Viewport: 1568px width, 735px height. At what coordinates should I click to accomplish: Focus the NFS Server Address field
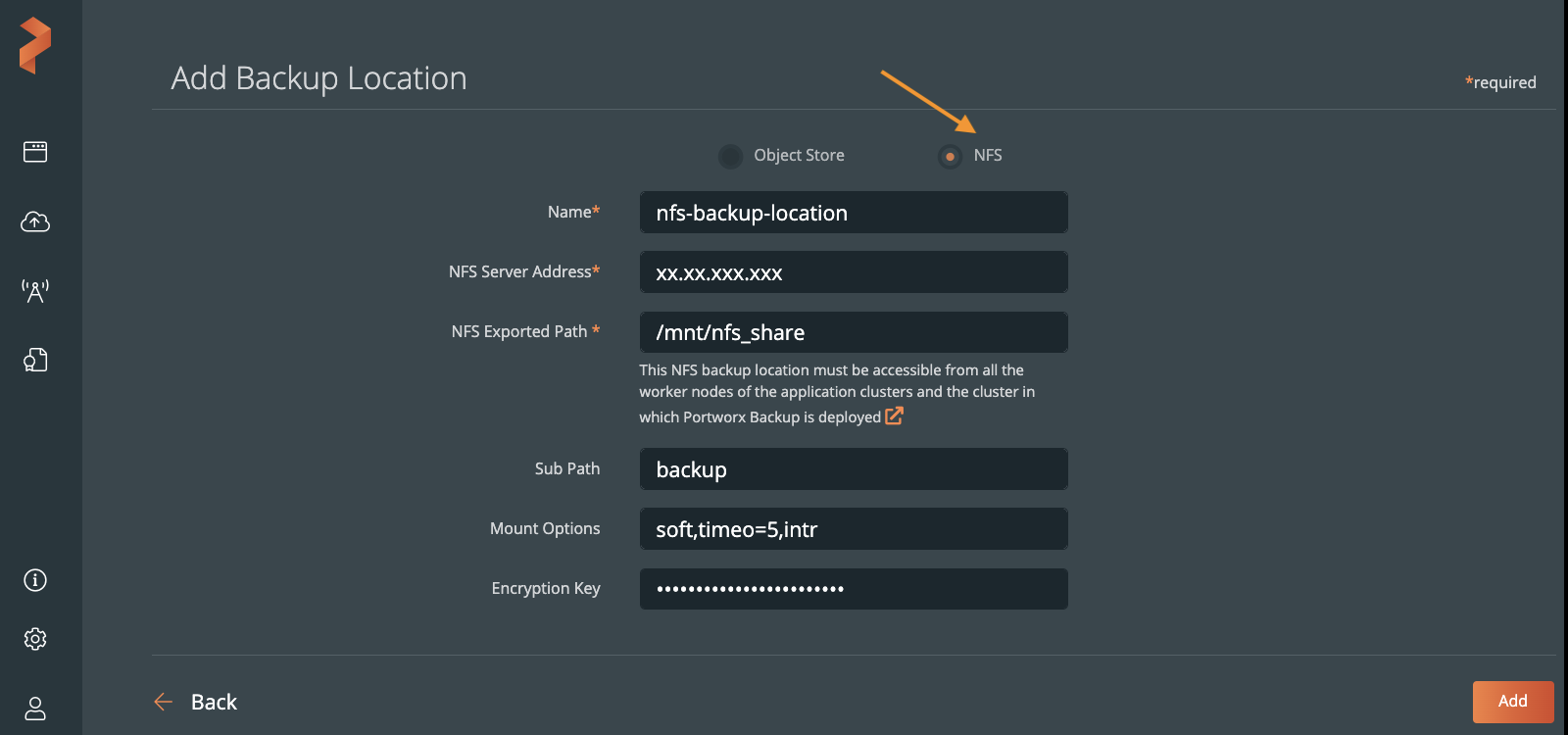tap(853, 272)
